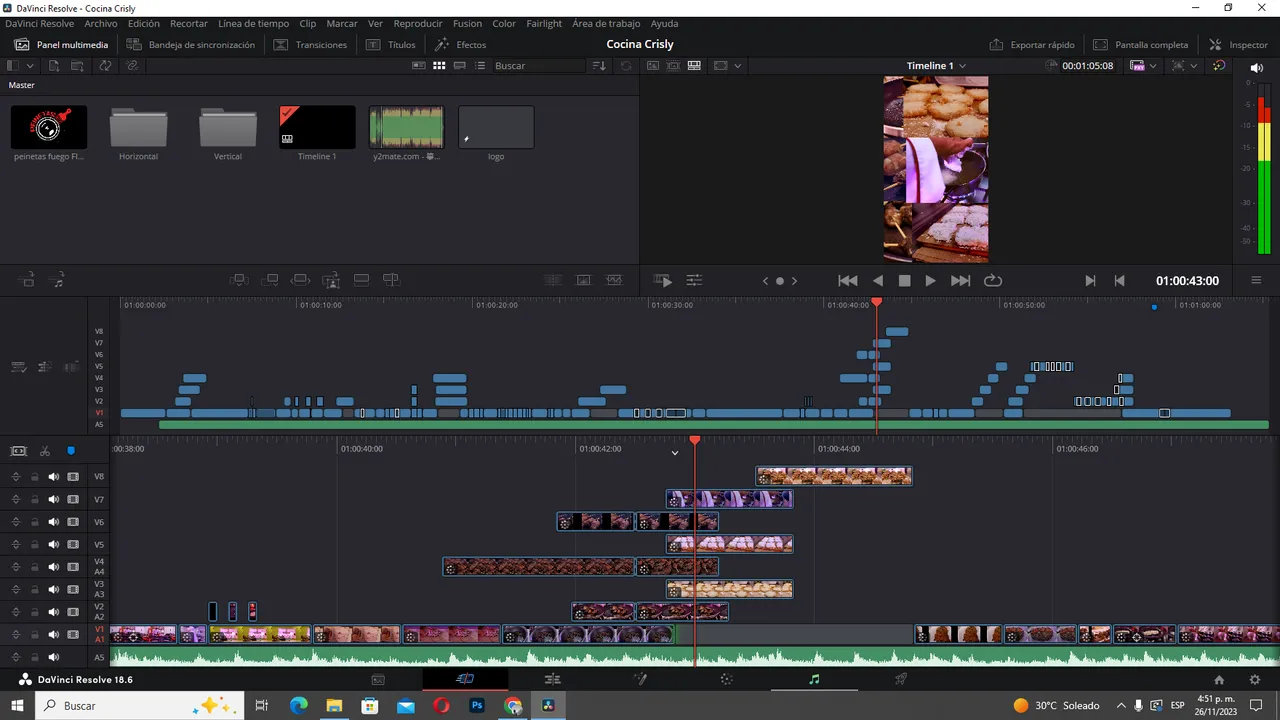Click Exportar rápido button

tap(1032, 45)
